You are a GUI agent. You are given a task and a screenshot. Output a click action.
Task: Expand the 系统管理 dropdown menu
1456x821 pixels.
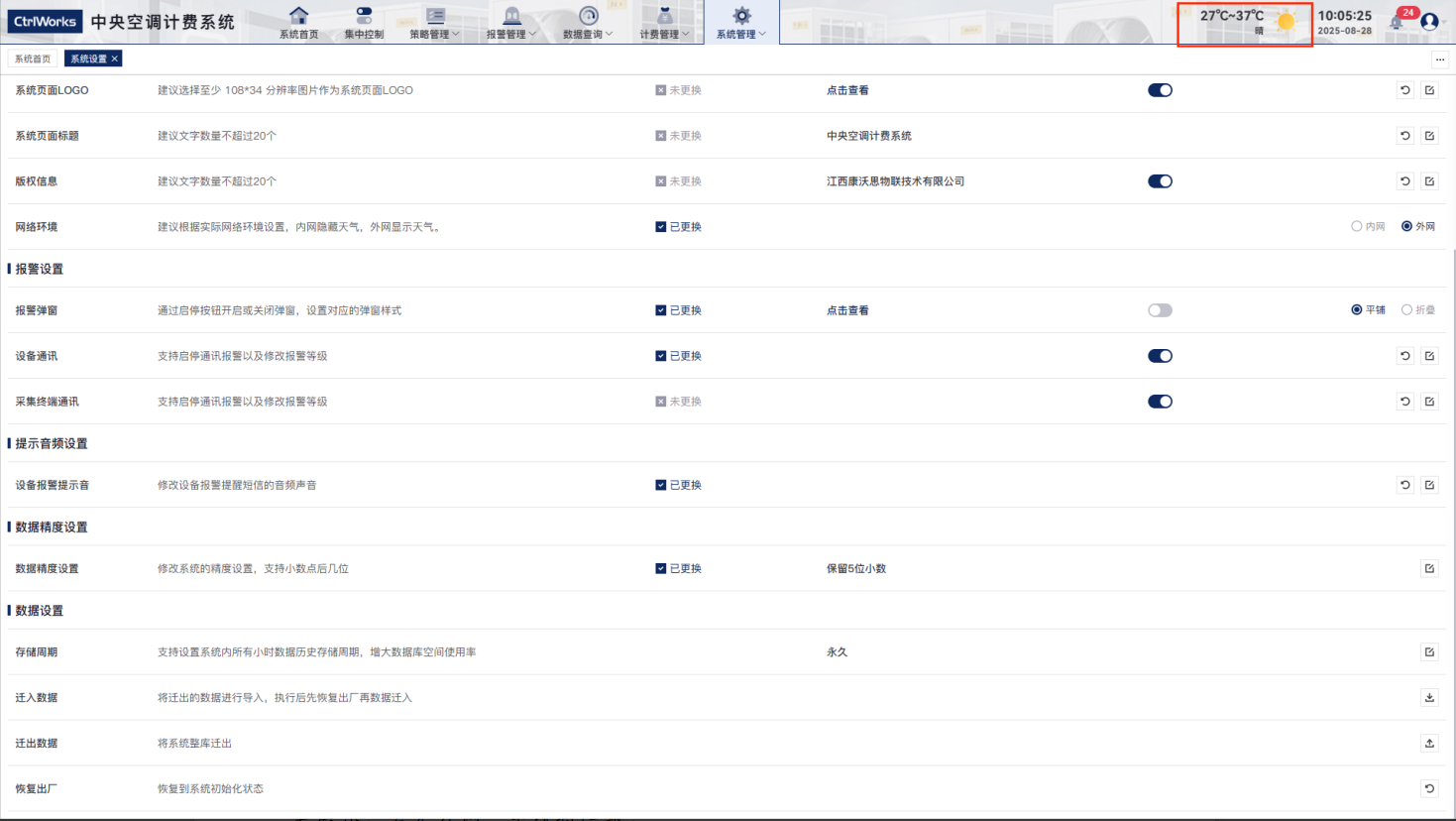(741, 23)
